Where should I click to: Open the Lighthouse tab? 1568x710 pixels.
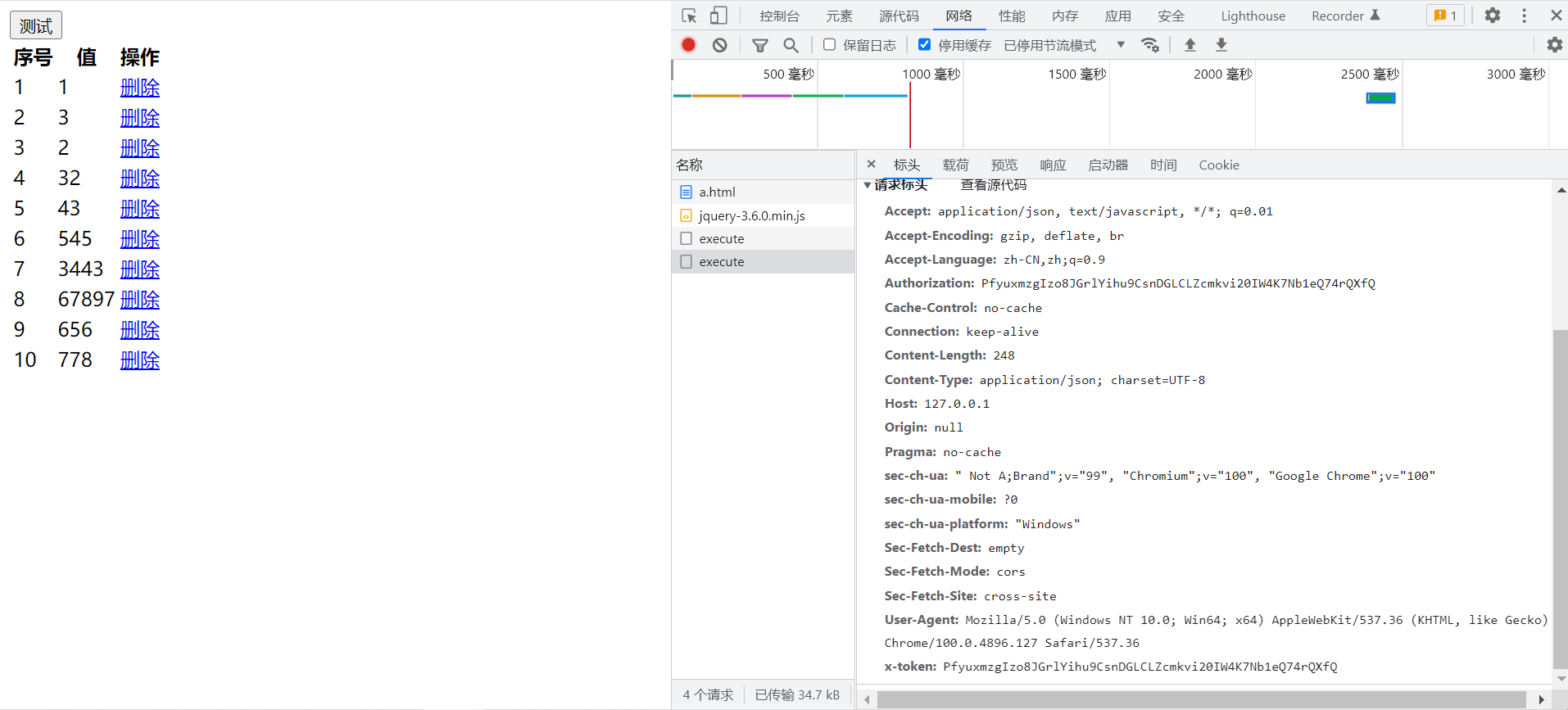click(1253, 16)
